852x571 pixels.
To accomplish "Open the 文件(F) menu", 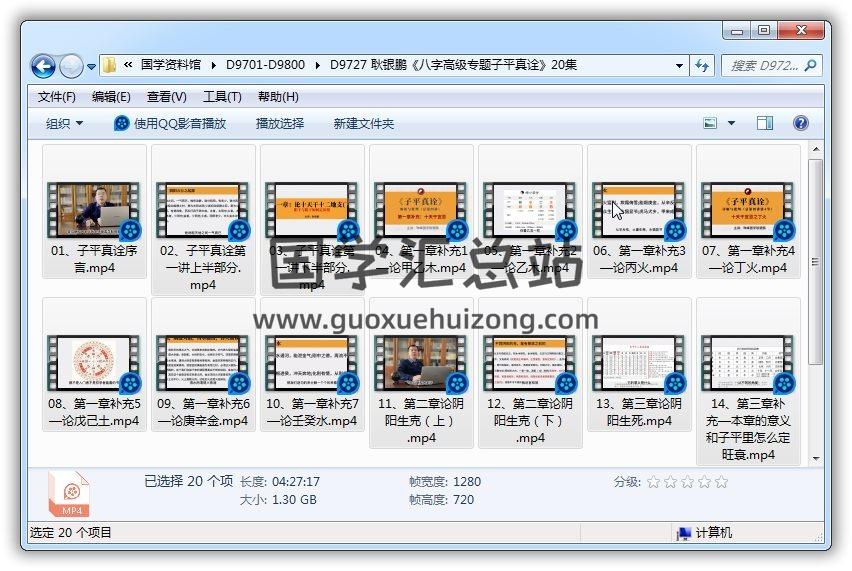I will (57, 97).
